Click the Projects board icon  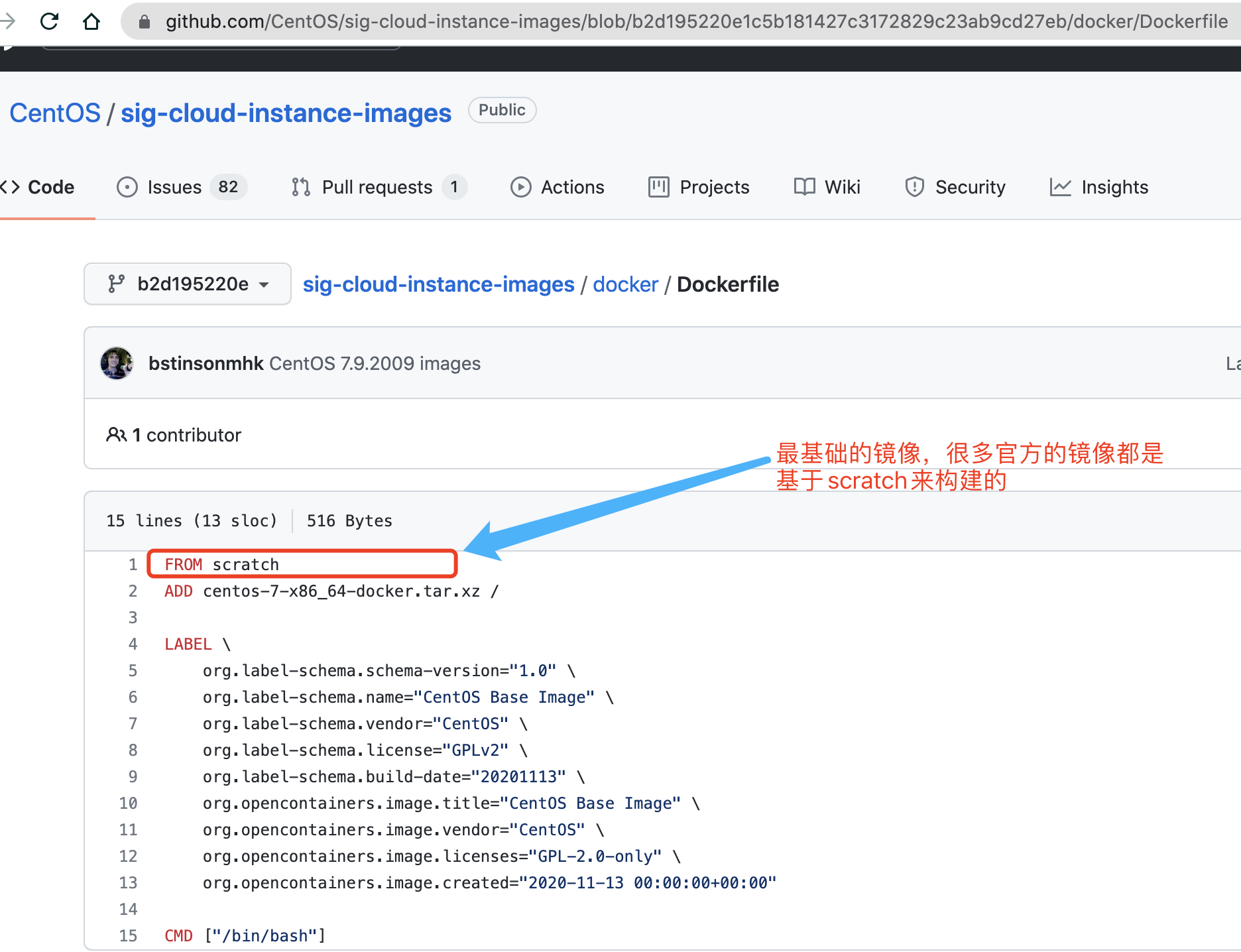659,187
